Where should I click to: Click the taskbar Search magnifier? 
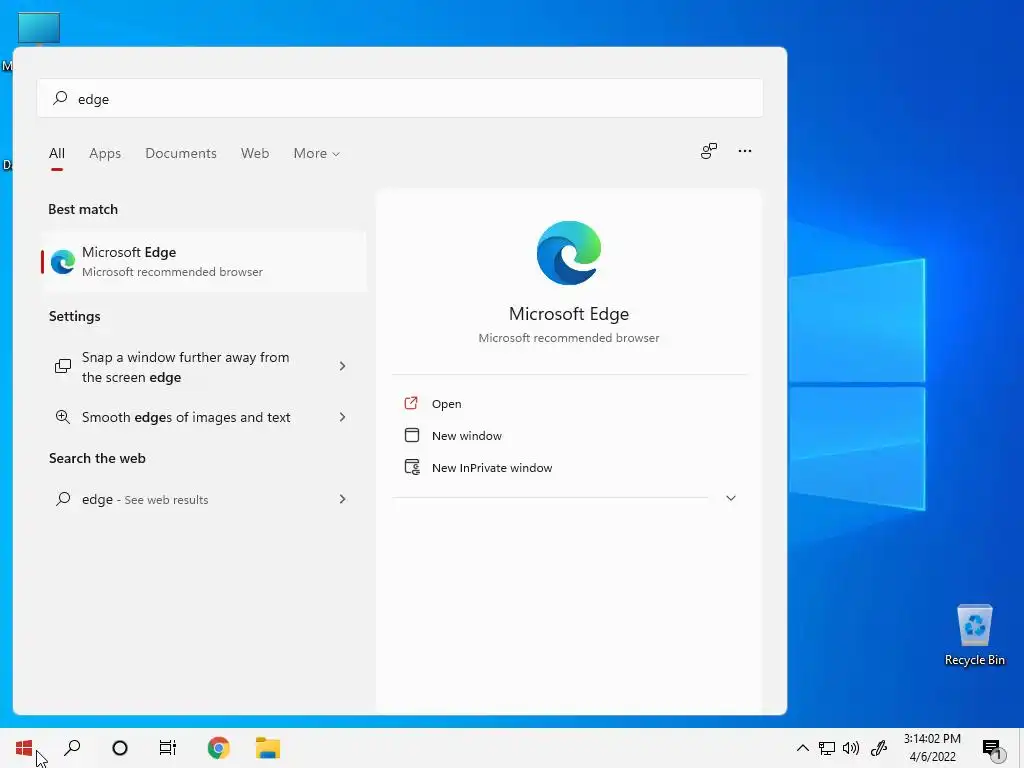(72, 748)
